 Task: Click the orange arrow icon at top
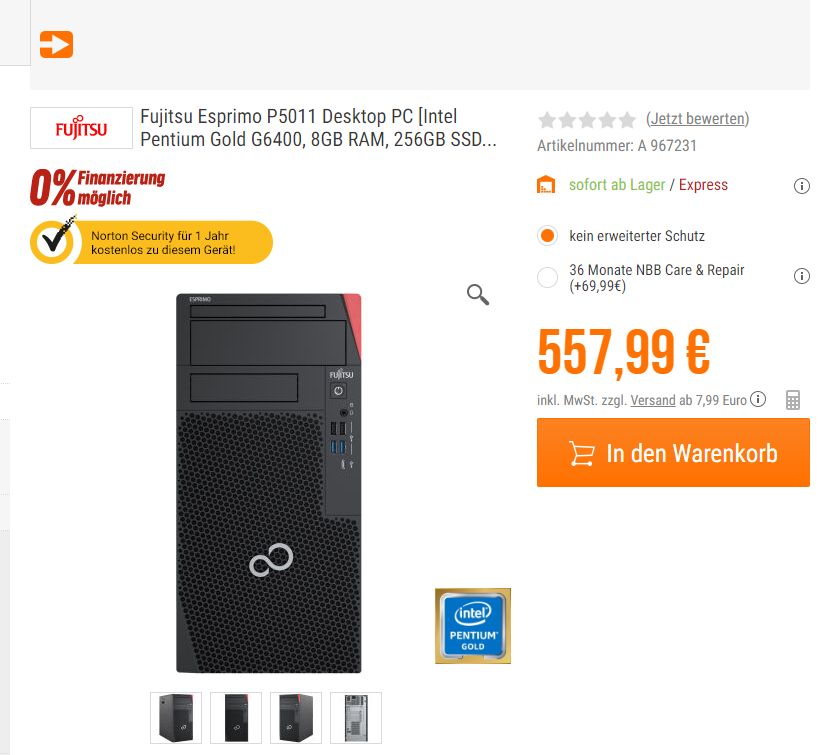coord(56,44)
